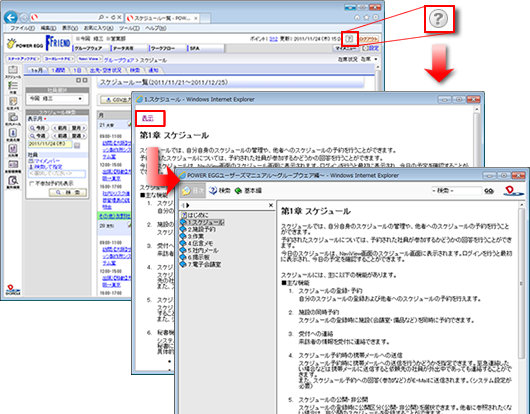Image resolution: width=530 pixels, height=414 pixels.
Task: Toggle the 不参加予約も表示 checkbox
Action: click(x=31, y=184)
